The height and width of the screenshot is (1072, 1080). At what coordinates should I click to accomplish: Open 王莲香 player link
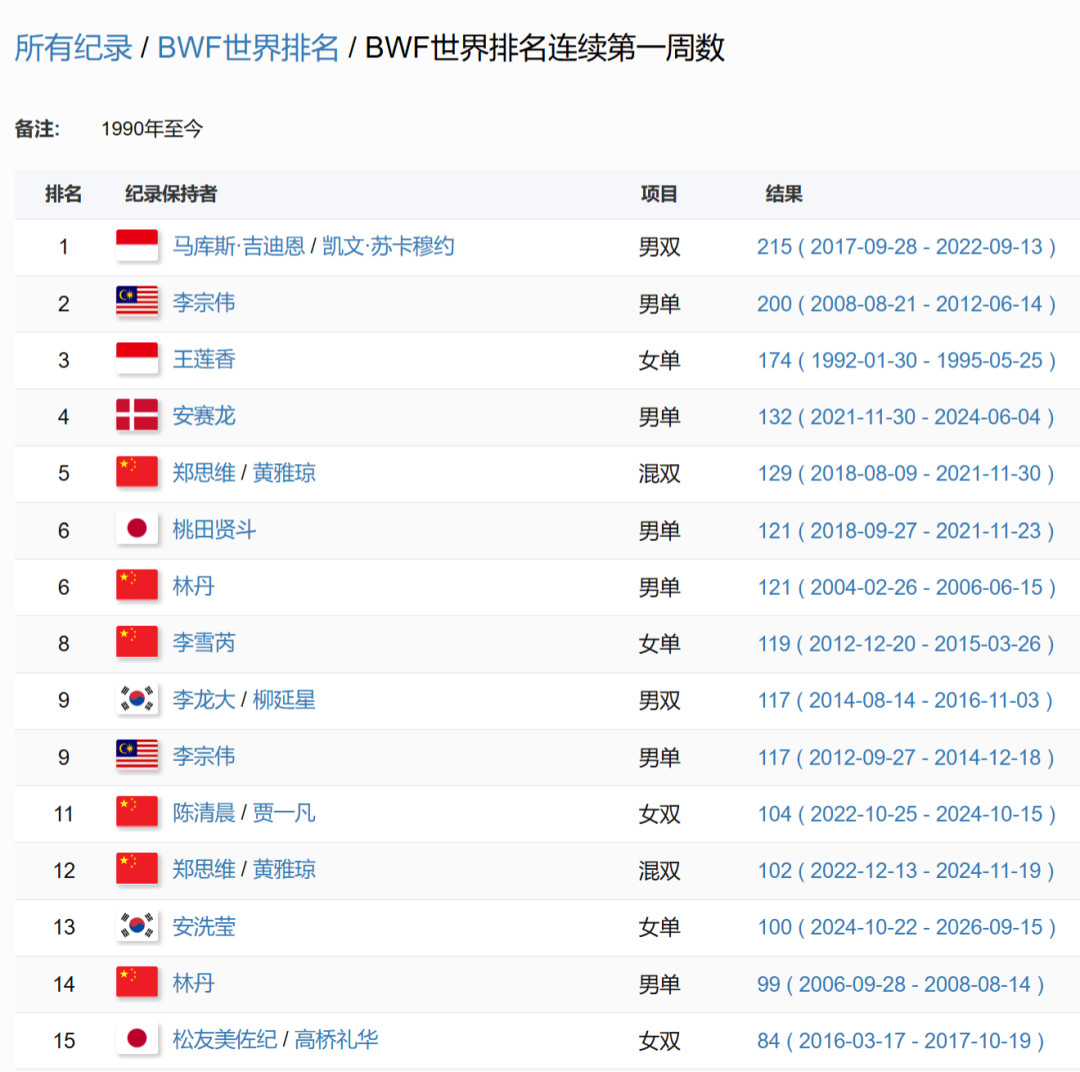click(x=204, y=360)
